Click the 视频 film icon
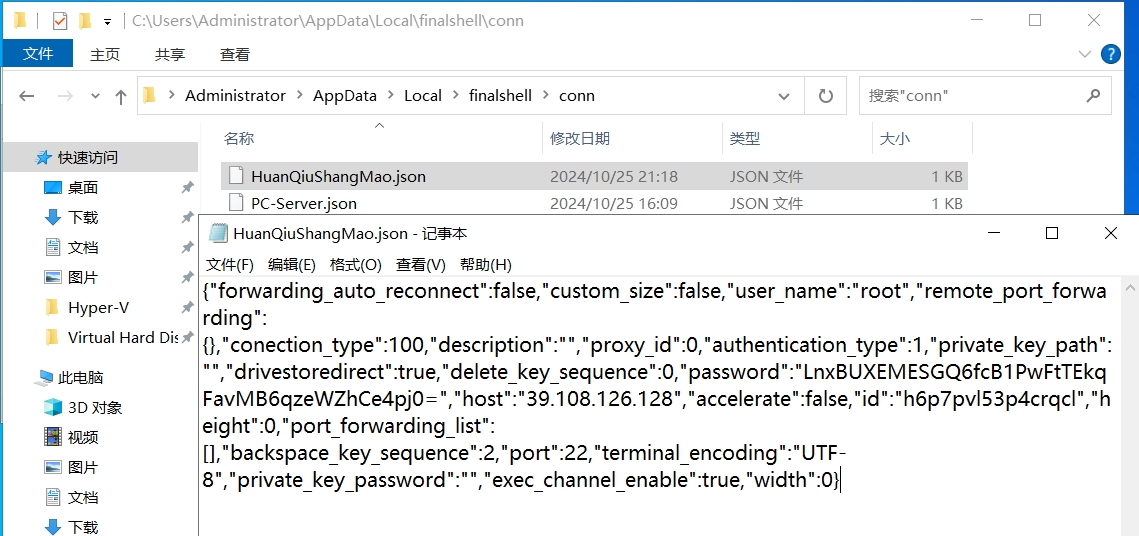This screenshot has height=536, width=1139. click(x=53, y=437)
